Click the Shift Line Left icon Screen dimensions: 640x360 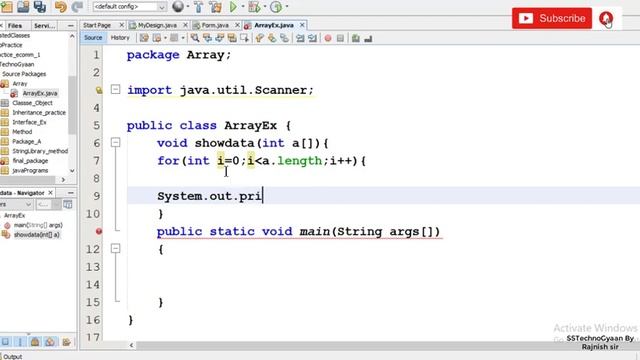300,38
